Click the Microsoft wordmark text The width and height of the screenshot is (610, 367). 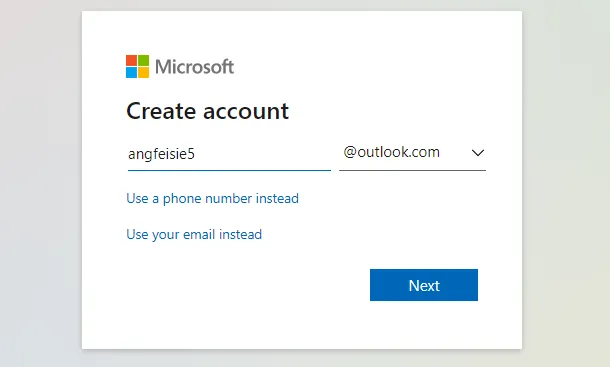point(195,67)
